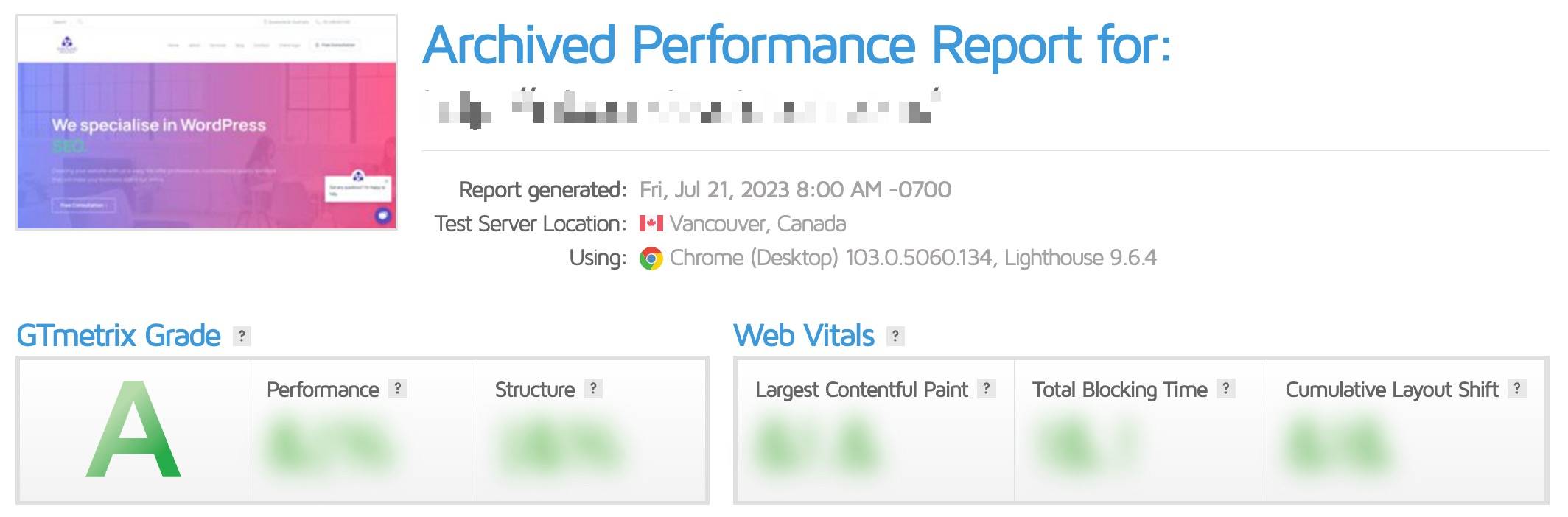This screenshot has height=517, width=1568.
Task: Click the Largest Contentful Paint help icon
Action: pos(987,389)
